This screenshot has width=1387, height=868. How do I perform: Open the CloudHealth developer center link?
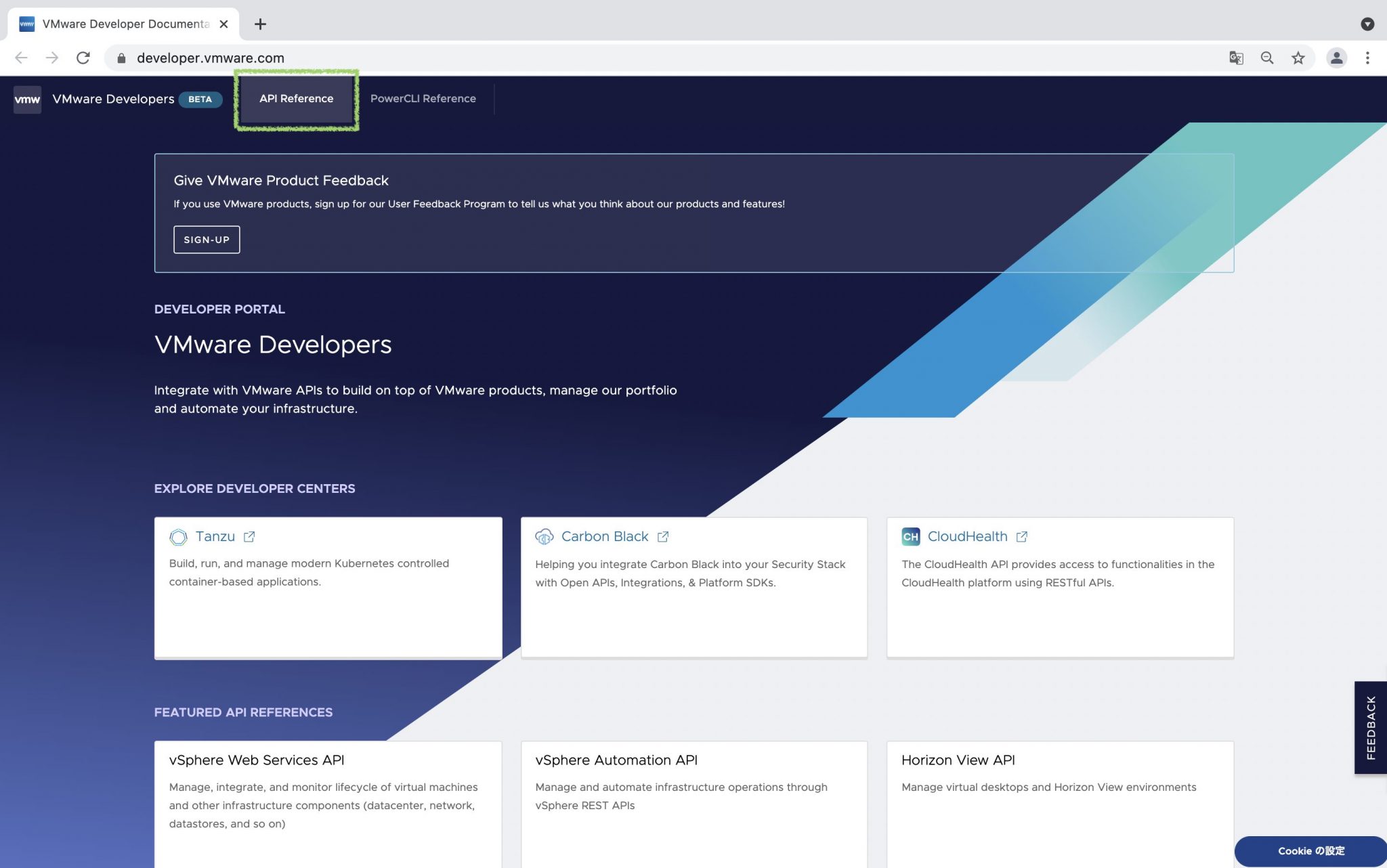point(967,537)
